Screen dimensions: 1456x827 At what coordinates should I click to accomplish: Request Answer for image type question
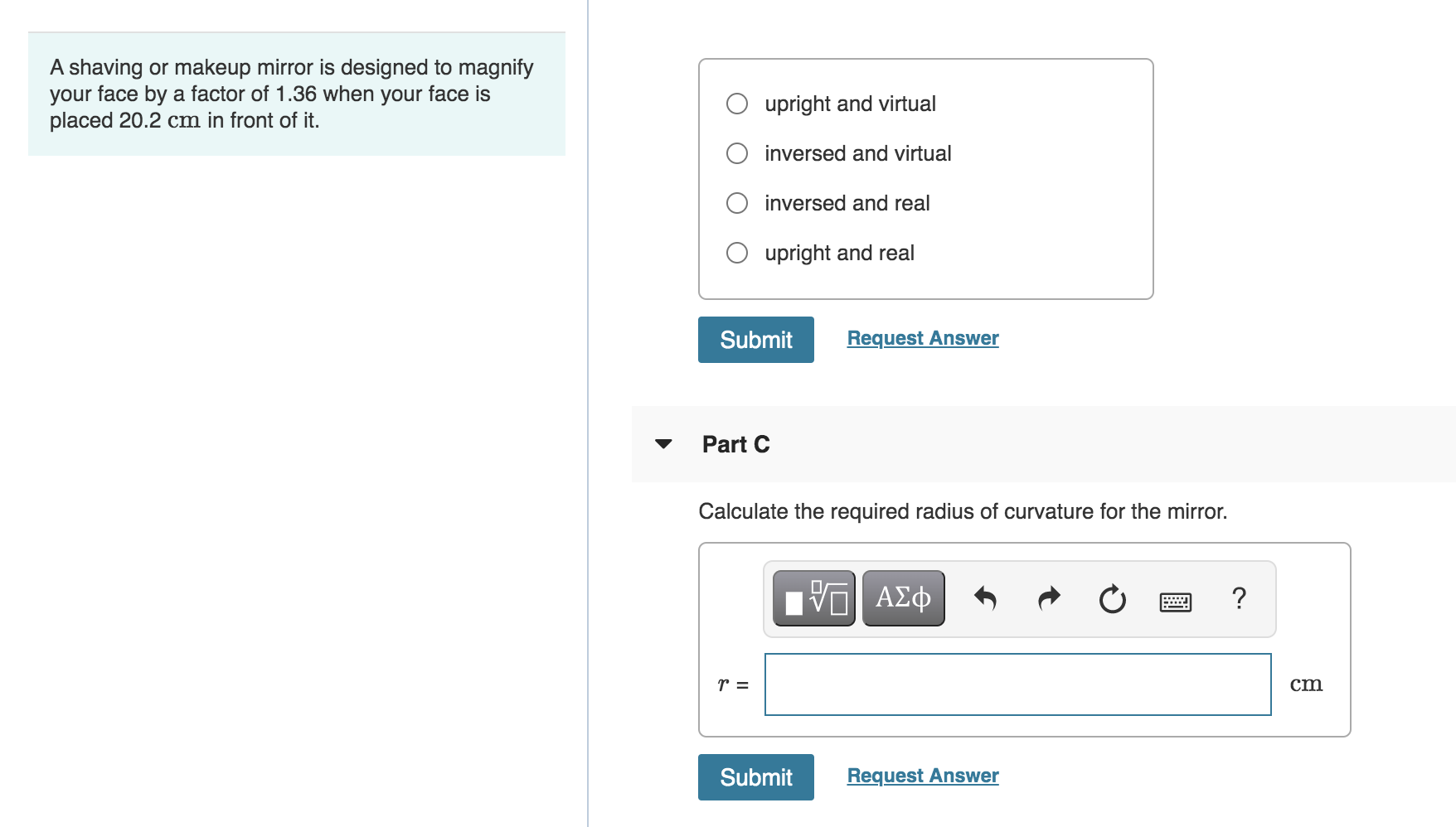click(x=922, y=338)
